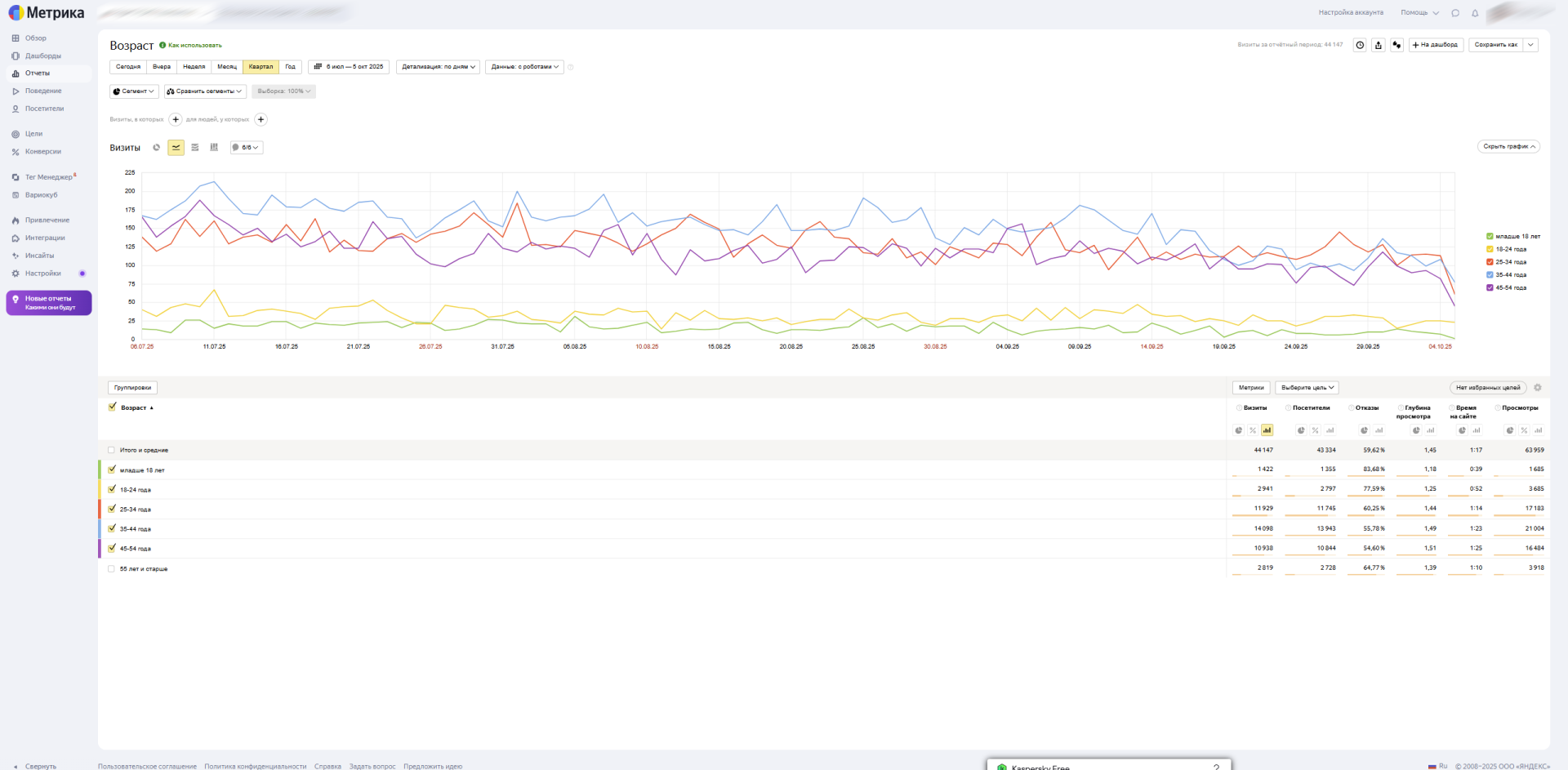The height and width of the screenshot is (770, 1568).
Task: Enable the '55 лет и старше' checkbox
Action: click(112, 569)
